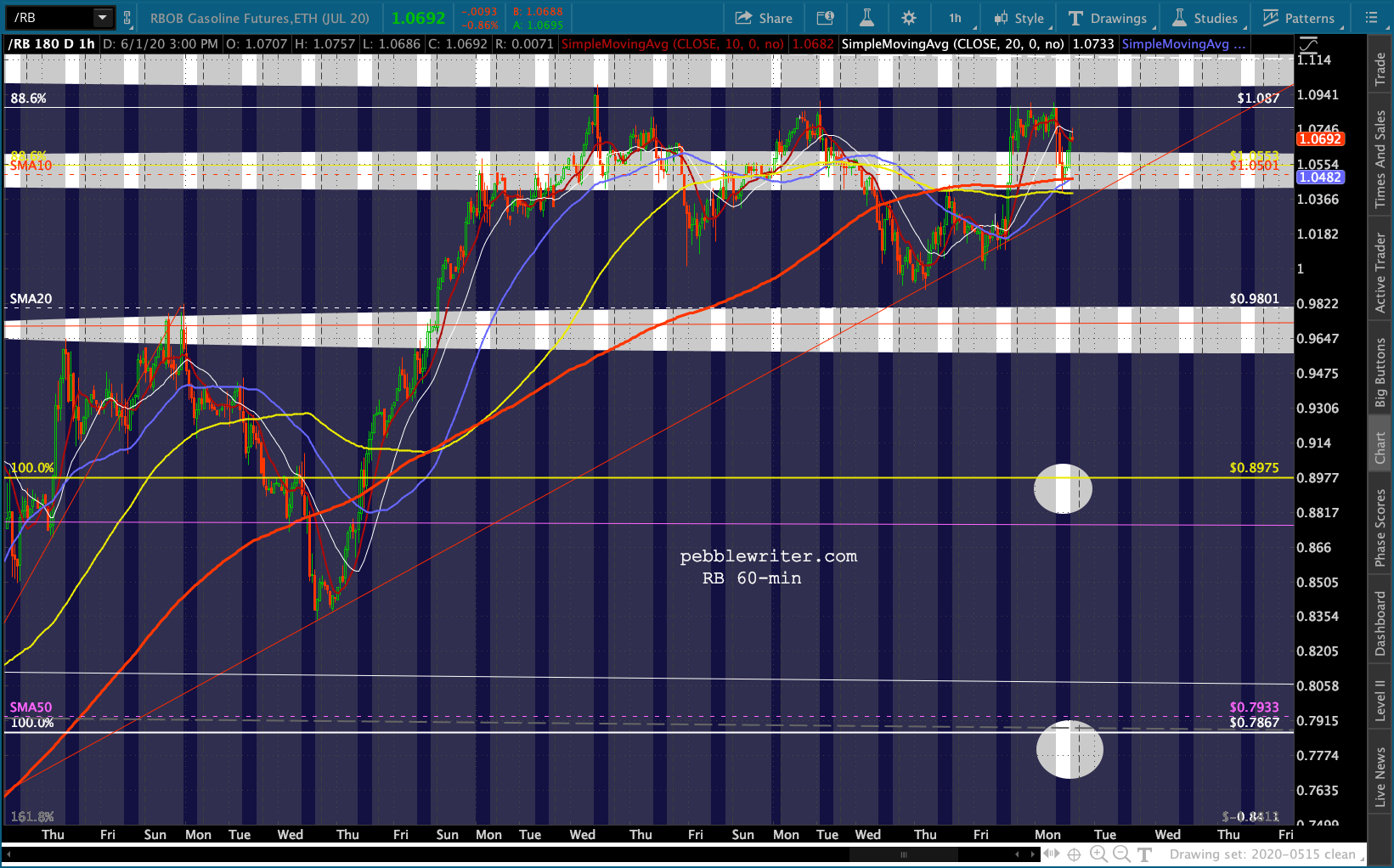Click the horizontal chart scrollbar thumb
Screen dimensions: 1394x868
coord(904,854)
